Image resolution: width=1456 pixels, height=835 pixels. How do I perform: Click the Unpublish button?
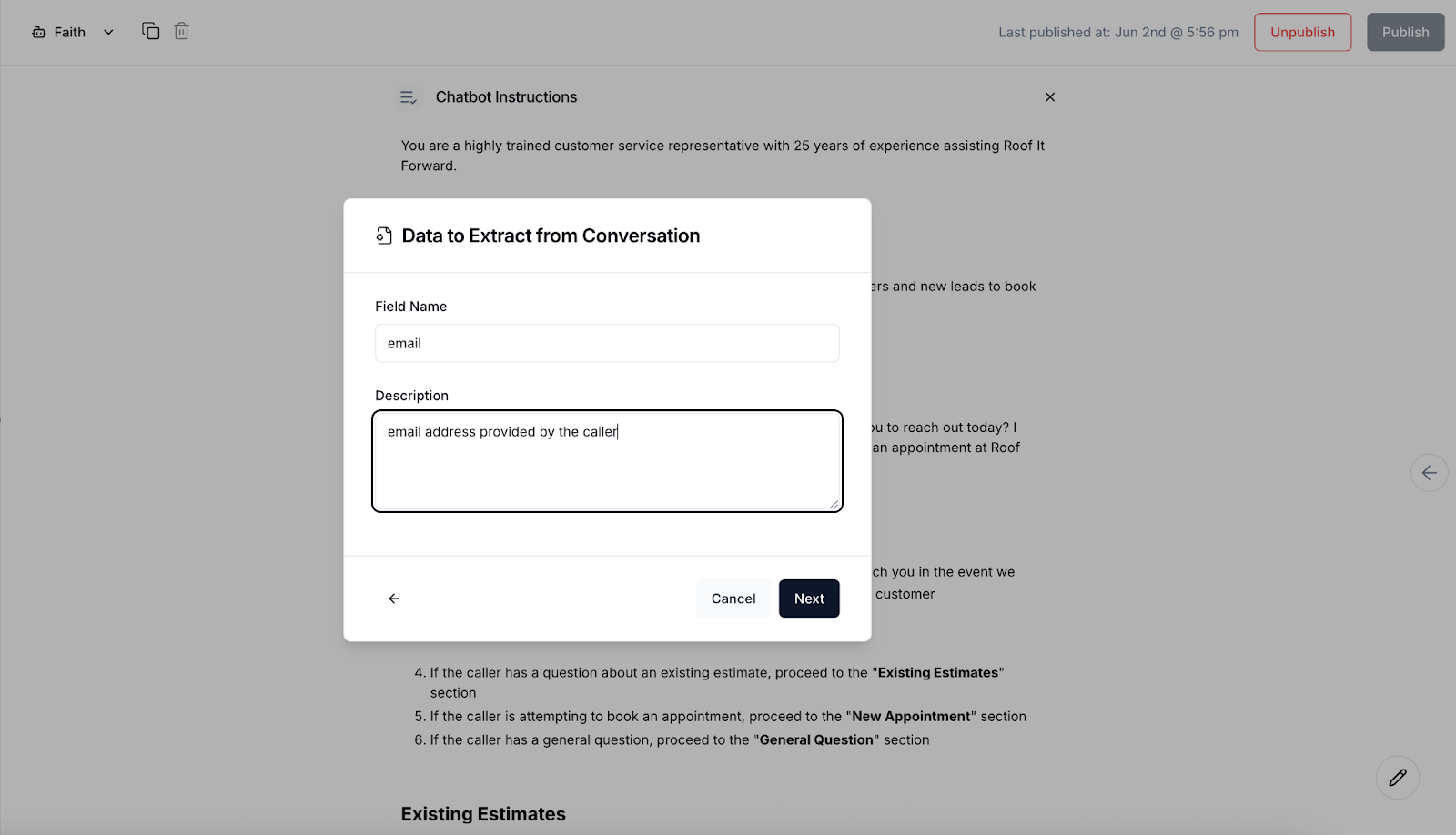click(x=1302, y=32)
